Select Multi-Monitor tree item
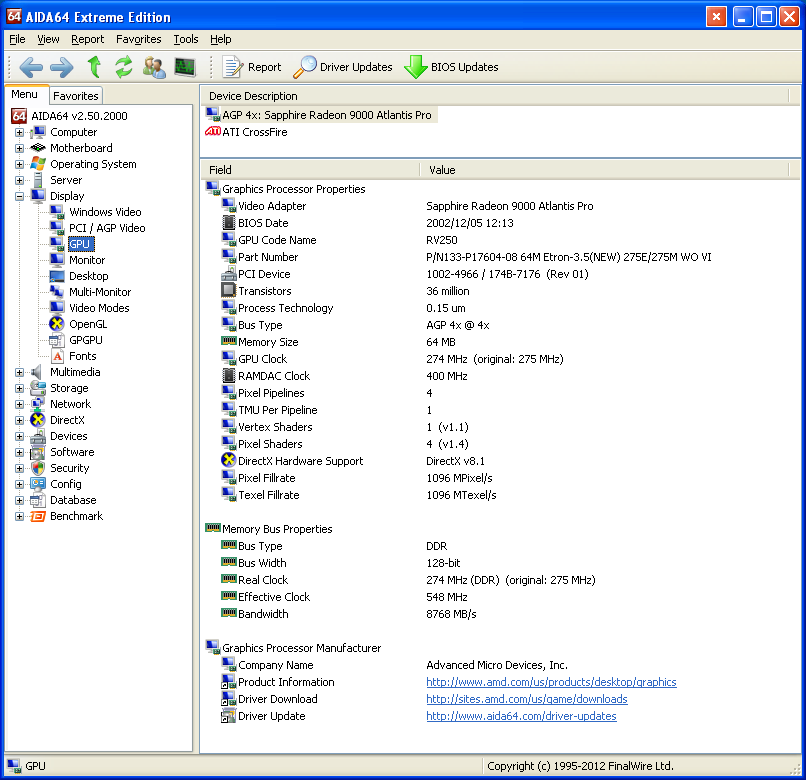The image size is (806, 780). [x=100, y=292]
